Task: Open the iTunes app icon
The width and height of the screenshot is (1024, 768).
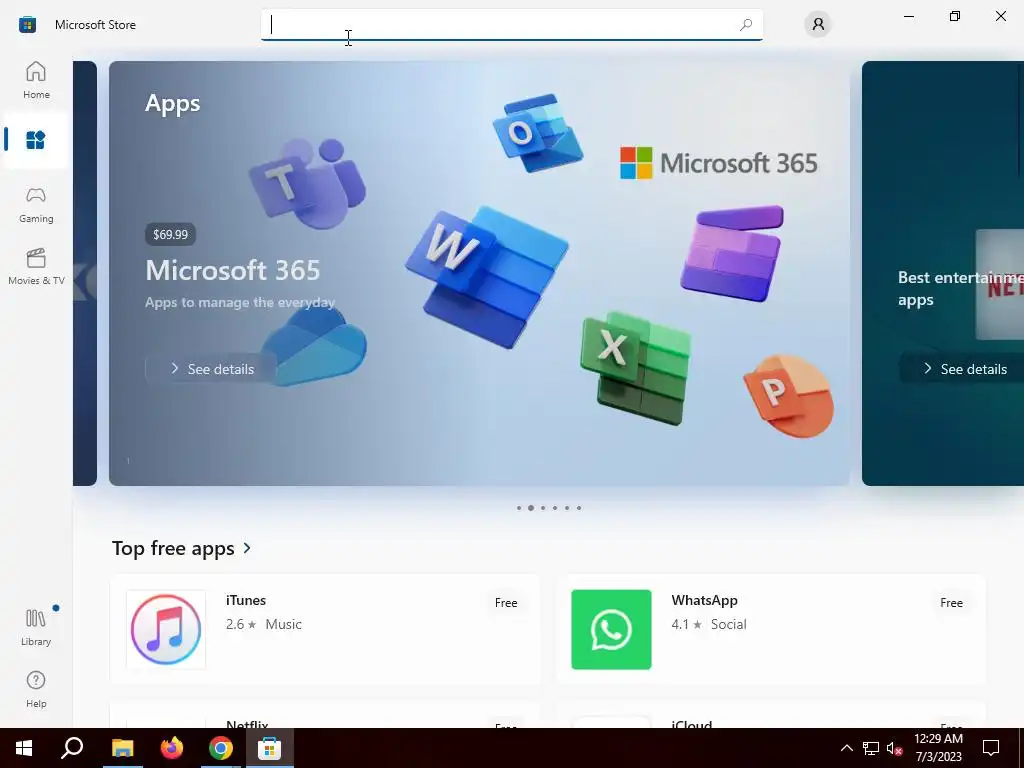Action: 166,630
